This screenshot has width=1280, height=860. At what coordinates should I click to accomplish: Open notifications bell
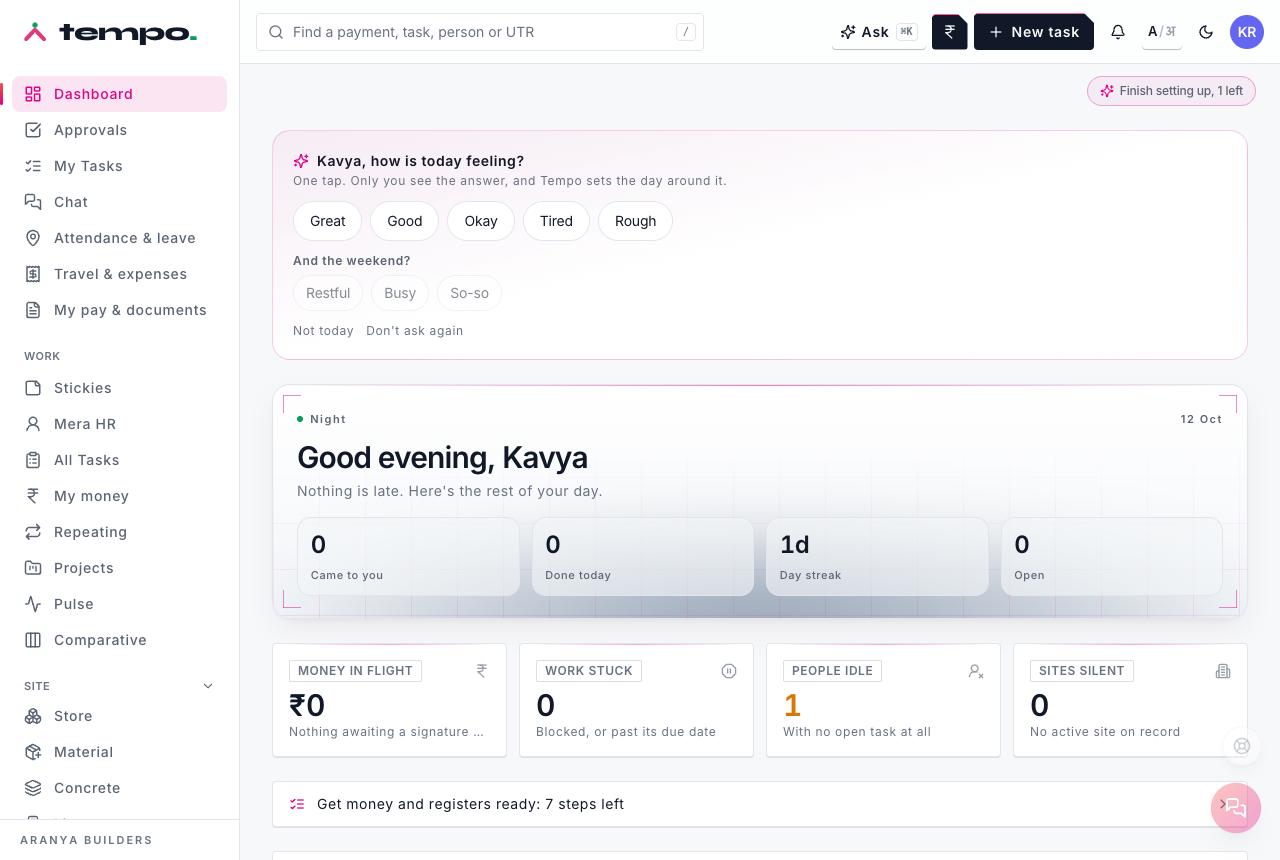1118,32
